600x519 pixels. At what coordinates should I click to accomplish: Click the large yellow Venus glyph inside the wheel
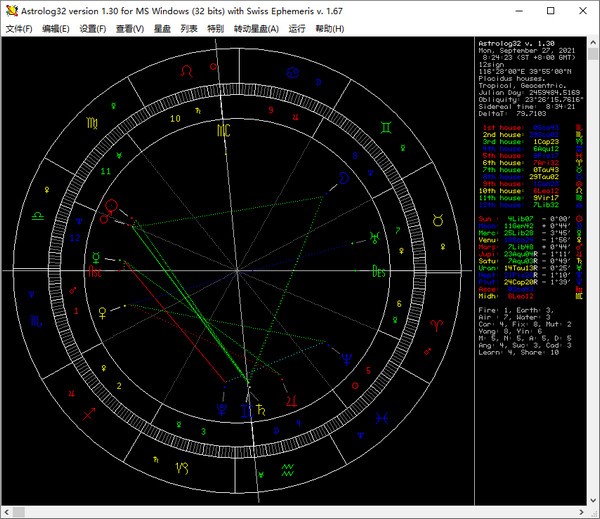click(x=103, y=313)
